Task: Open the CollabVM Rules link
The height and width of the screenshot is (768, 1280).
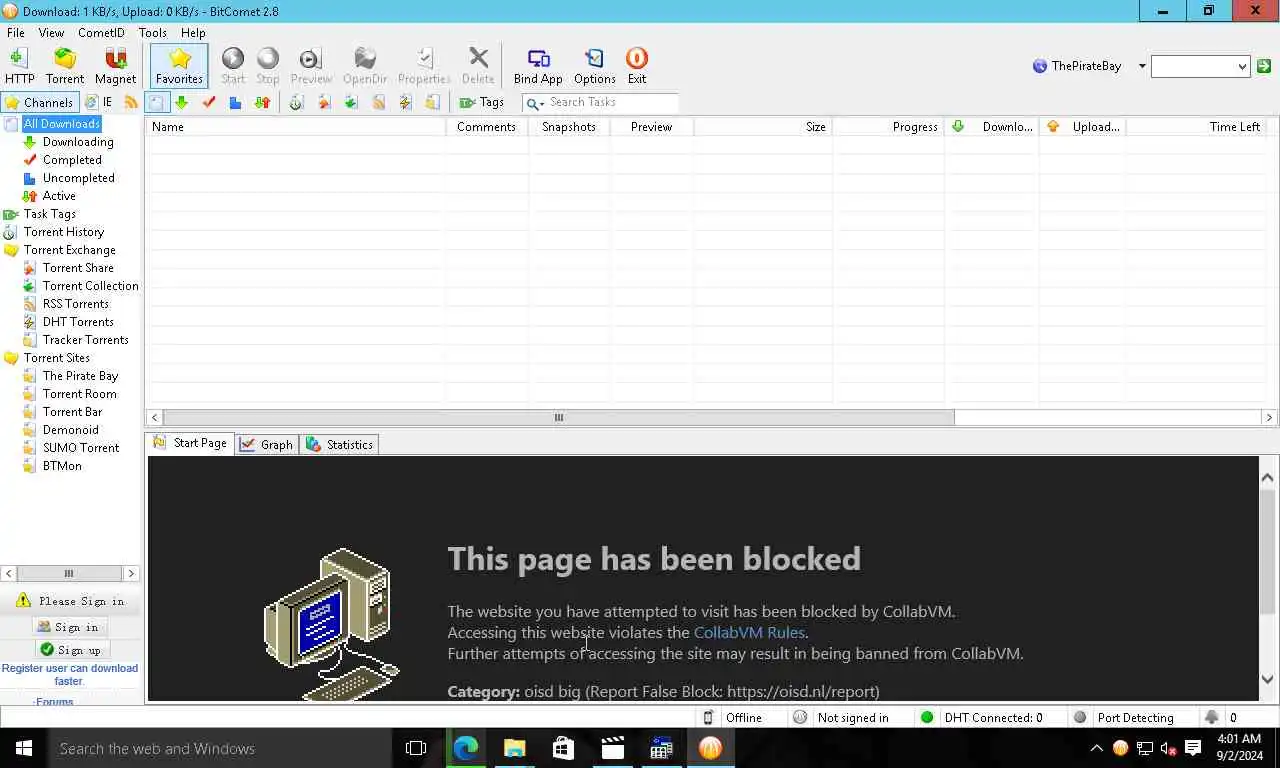Action: tap(749, 632)
